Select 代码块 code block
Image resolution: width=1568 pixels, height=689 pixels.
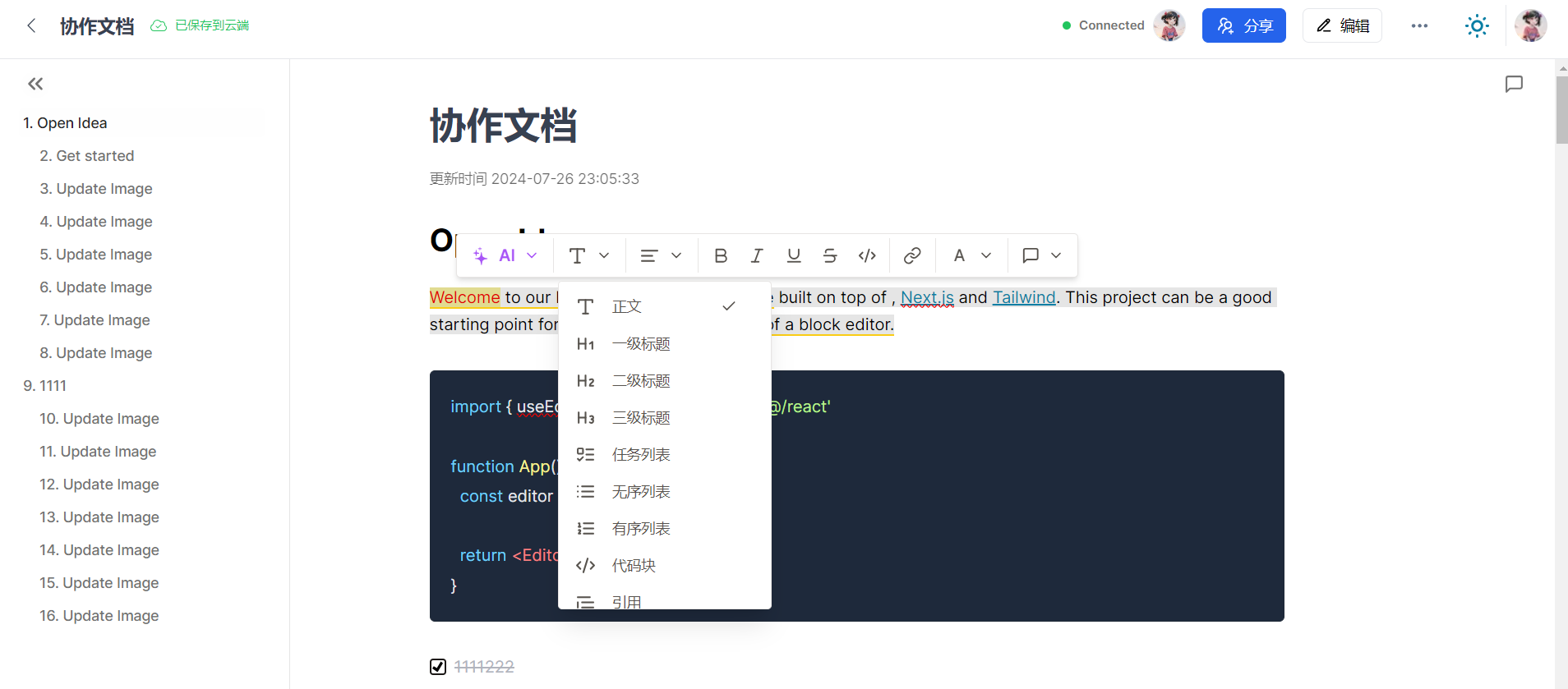coord(664,566)
